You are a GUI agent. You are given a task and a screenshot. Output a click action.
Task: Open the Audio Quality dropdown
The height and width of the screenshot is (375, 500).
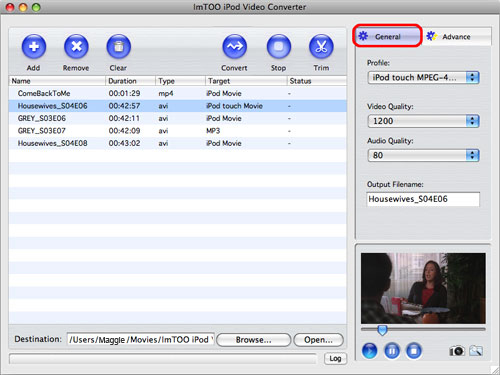(423, 155)
